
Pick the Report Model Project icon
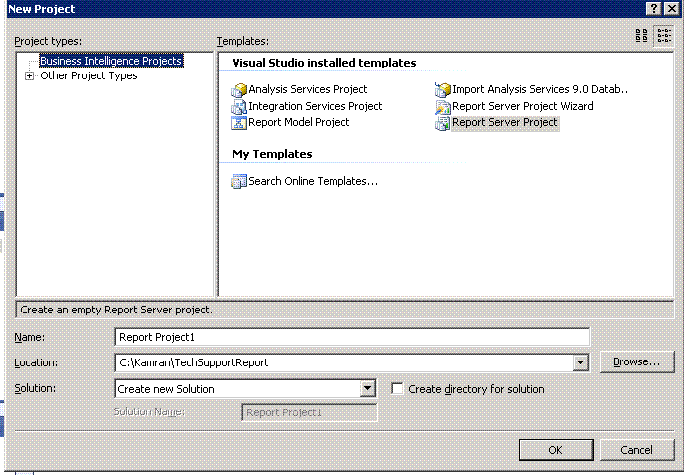(x=239, y=123)
